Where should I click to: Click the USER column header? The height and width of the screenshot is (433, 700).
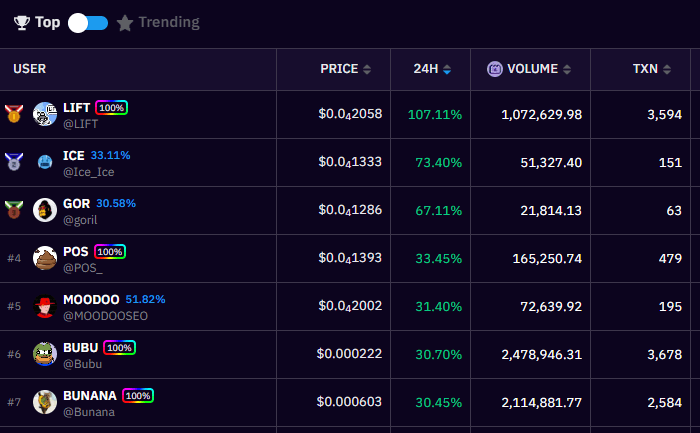(30, 69)
